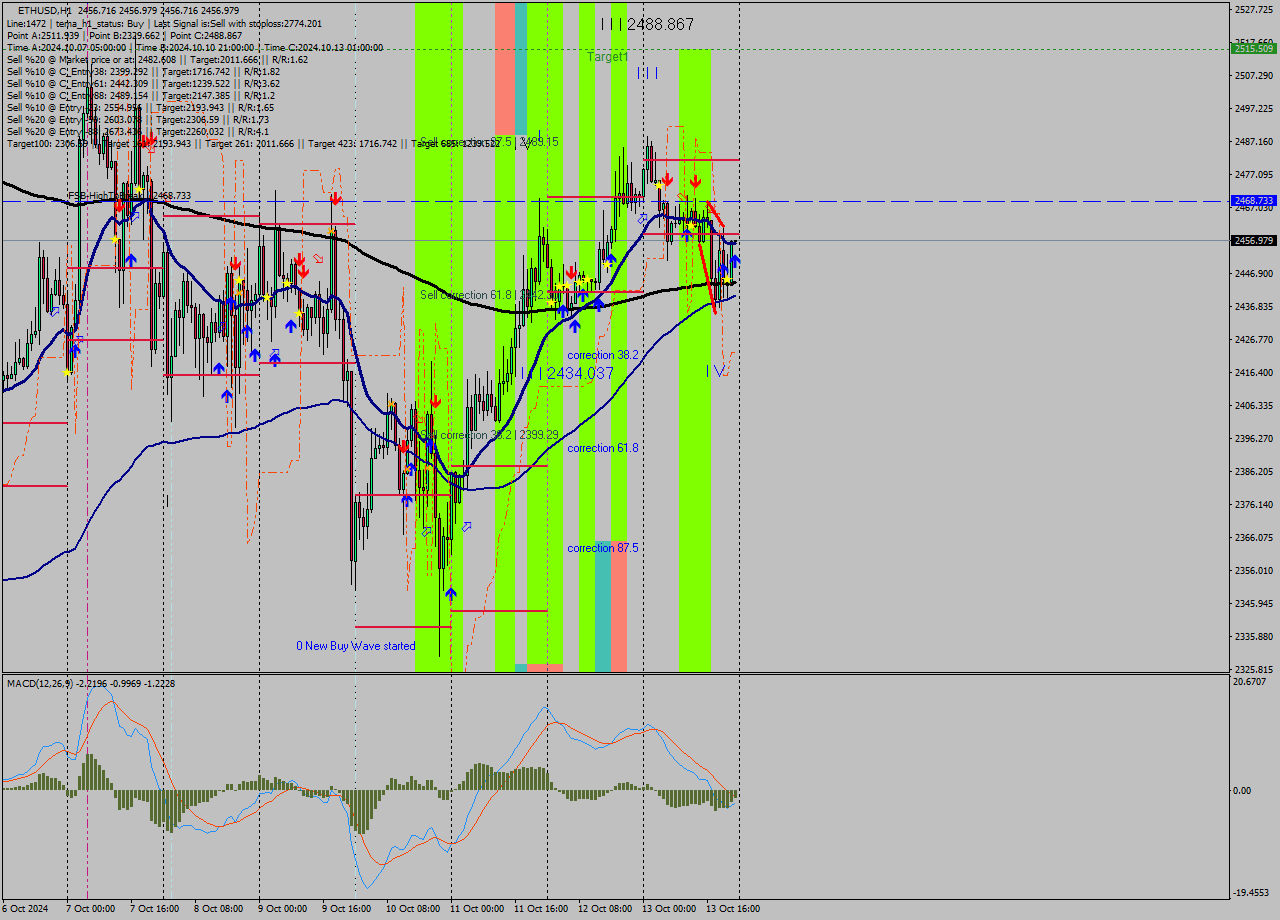Viewport: 1280px width, 920px height.
Task: Click the 2356.010 price axis value
Action: [1253, 570]
